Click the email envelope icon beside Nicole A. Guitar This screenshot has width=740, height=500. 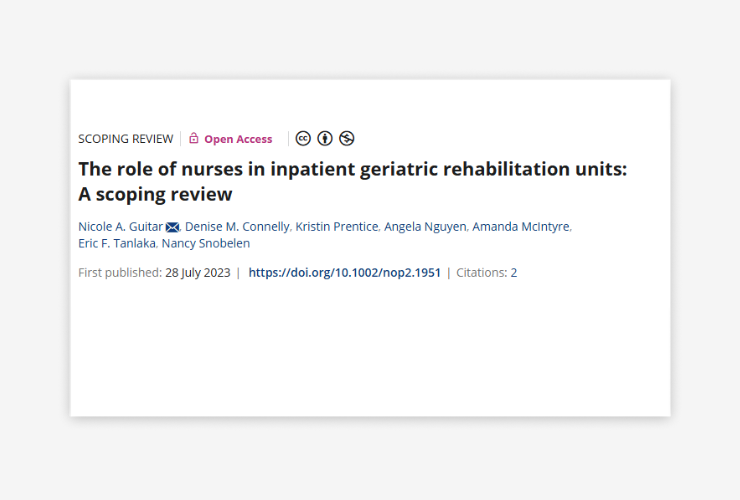point(173,226)
